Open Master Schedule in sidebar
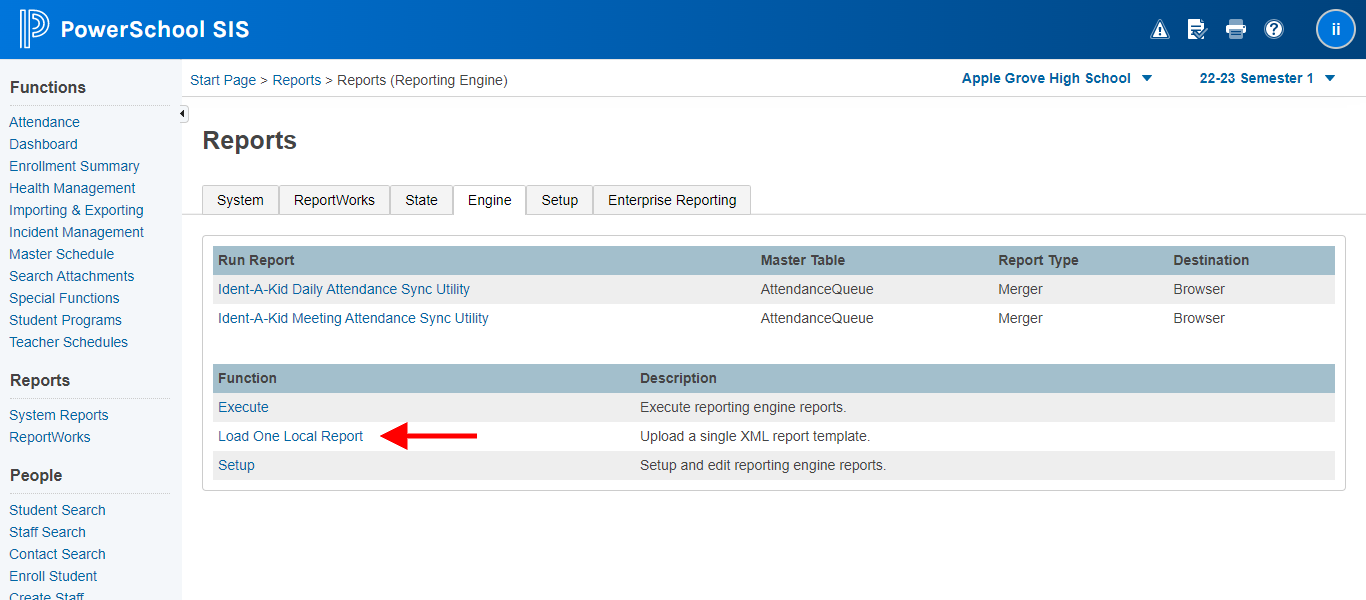The image size is (1366, 600). [61, 254]
